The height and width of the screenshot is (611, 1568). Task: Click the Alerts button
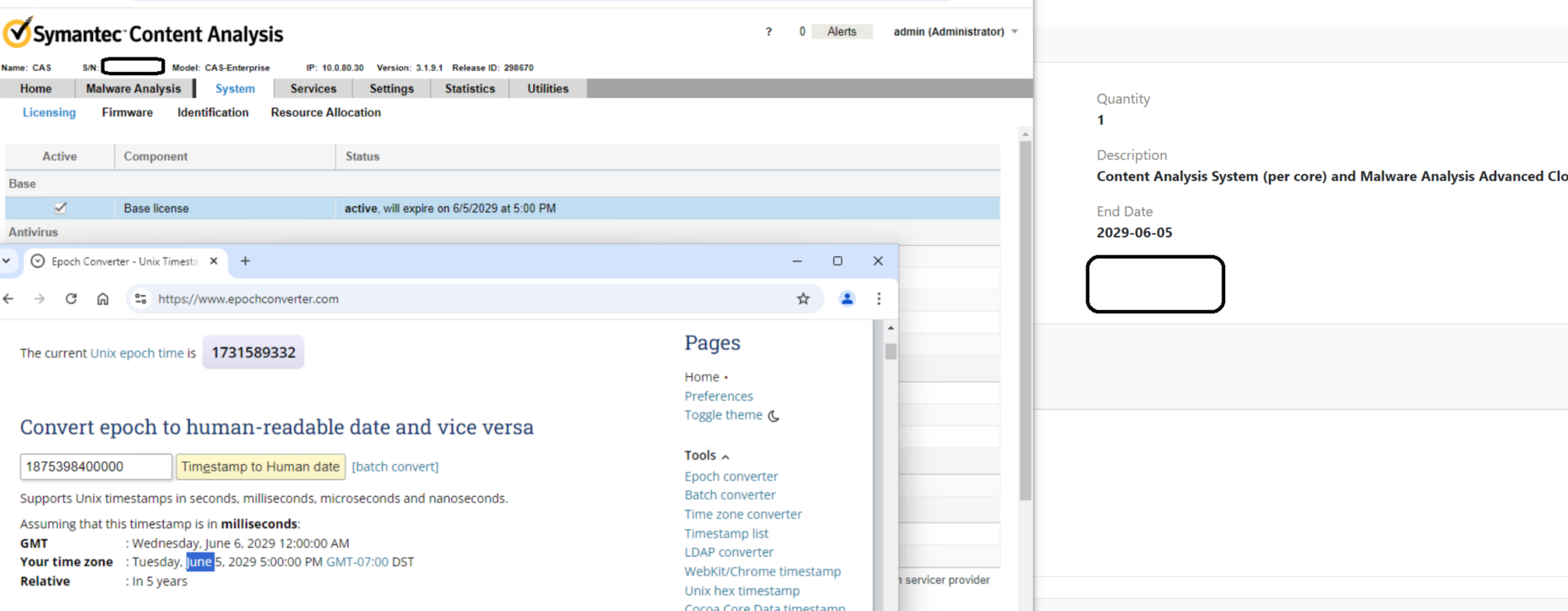(x=841, y=32)
